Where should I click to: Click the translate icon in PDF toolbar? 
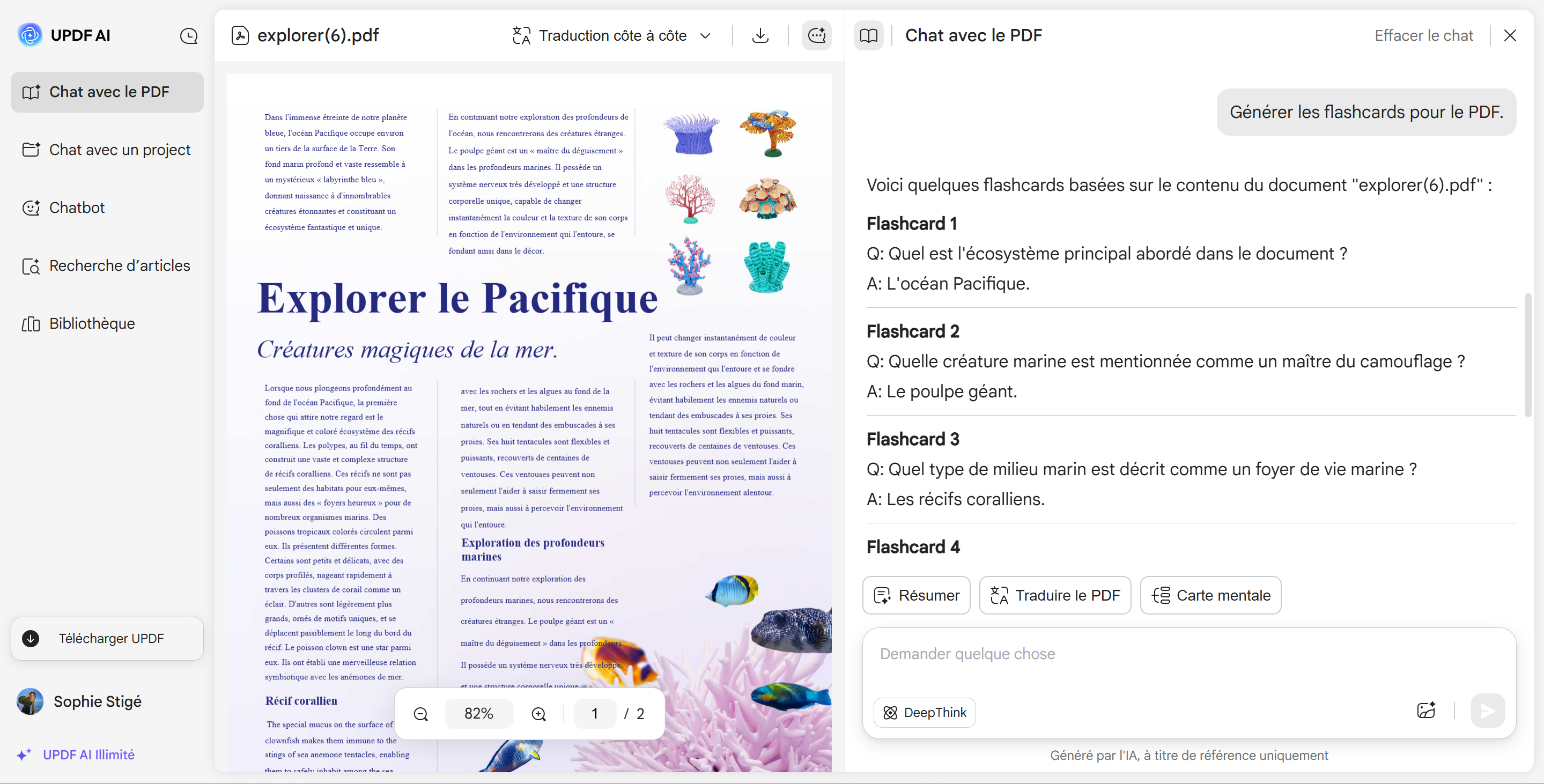(521, 36)
